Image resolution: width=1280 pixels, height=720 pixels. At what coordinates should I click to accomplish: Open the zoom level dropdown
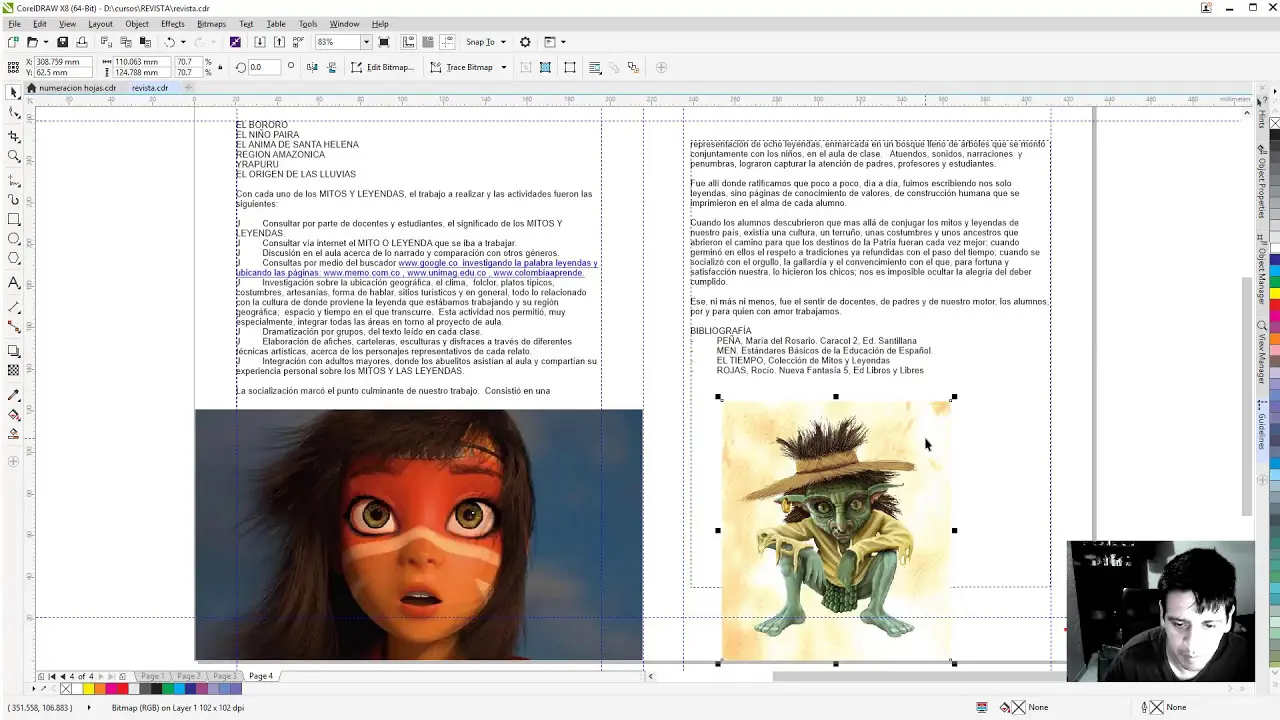pyautogui.click(x=366, y=42)
